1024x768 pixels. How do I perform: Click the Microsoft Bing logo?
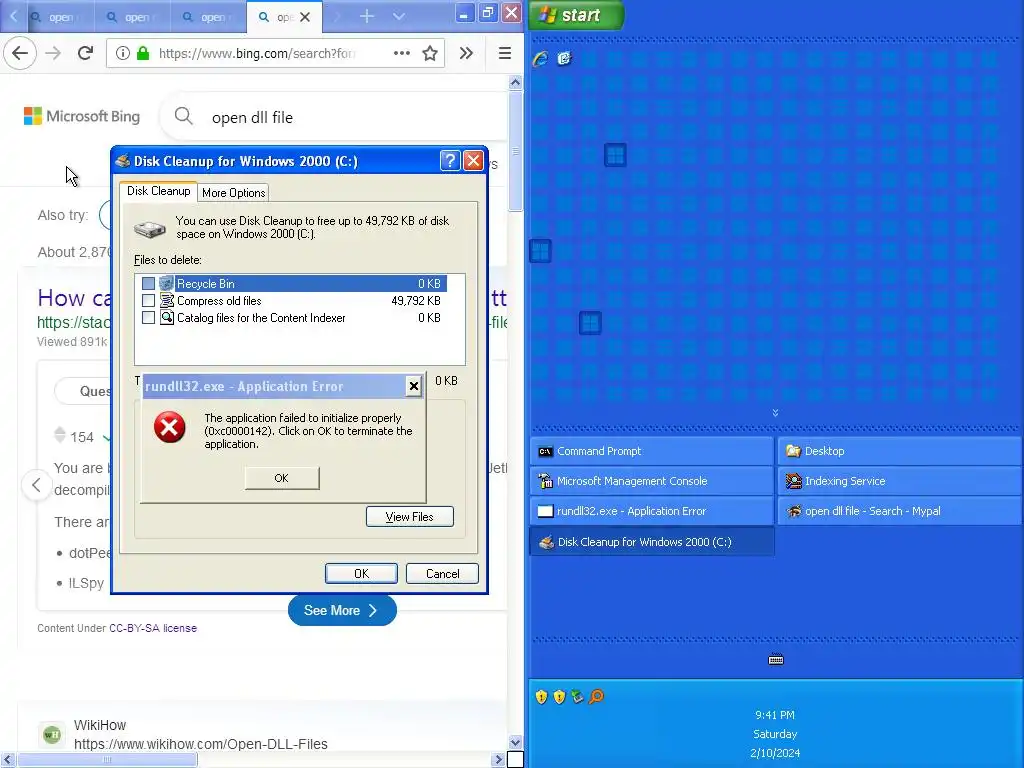pos(82,116)
